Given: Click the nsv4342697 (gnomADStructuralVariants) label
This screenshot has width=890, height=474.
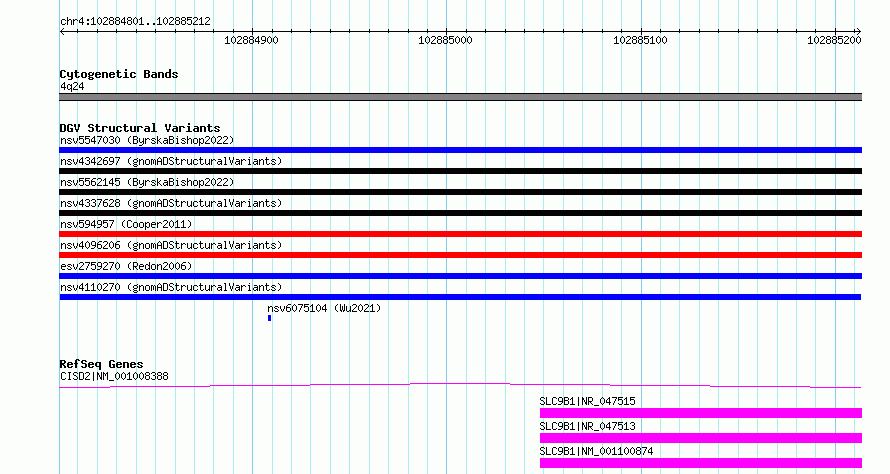Looking at the screenshot, I should tap(171, 161).
